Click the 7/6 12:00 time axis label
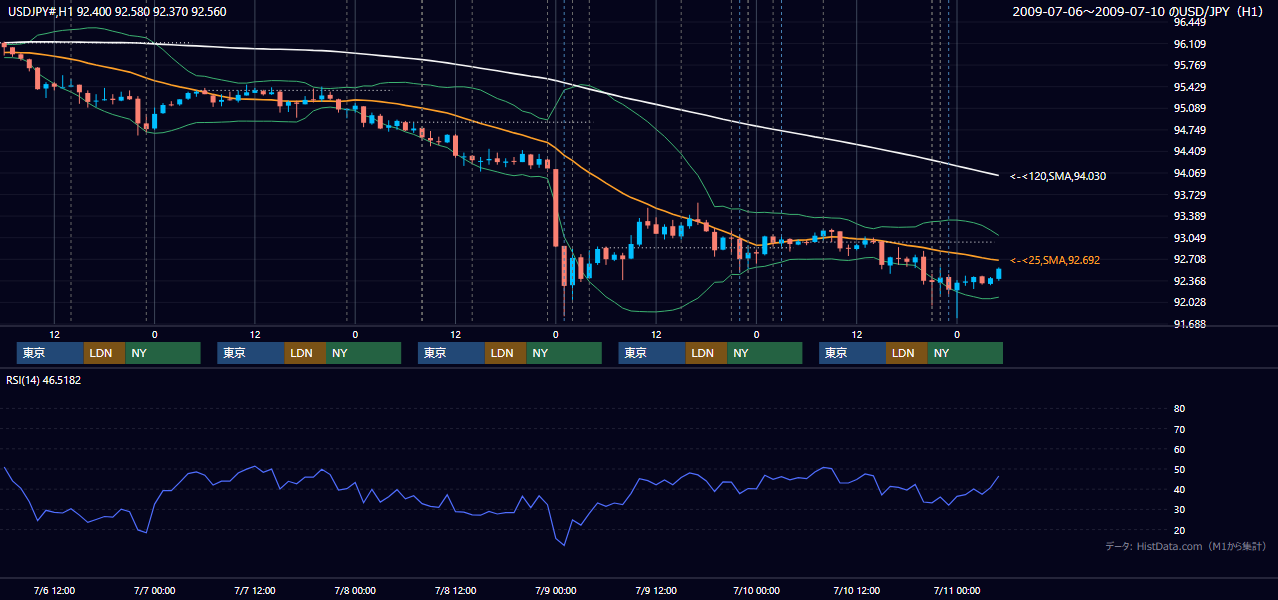1278x600 pixels. (x=54, y=590)
